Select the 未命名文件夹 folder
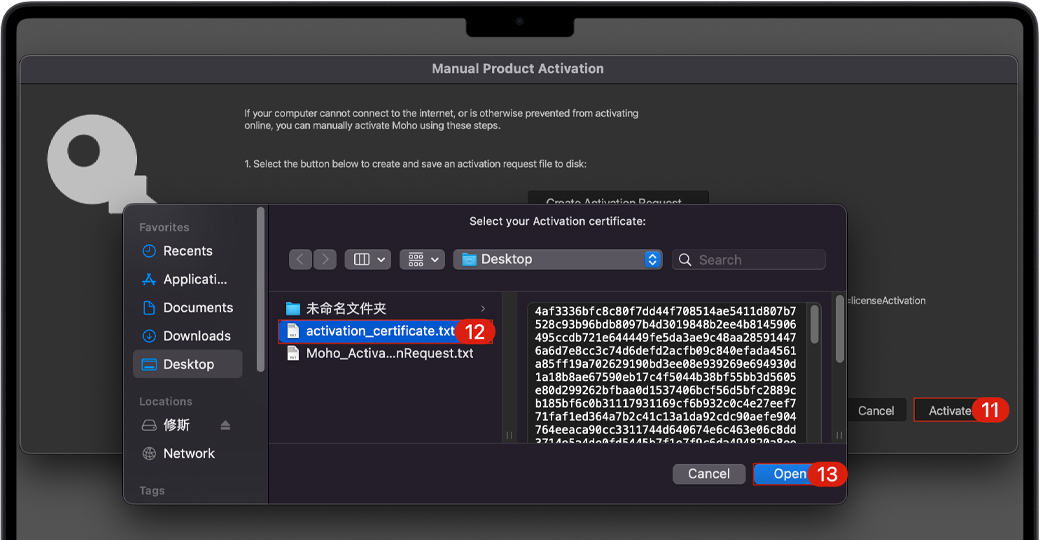Viewport: 1040px width, 540px height. pos(385,308)
